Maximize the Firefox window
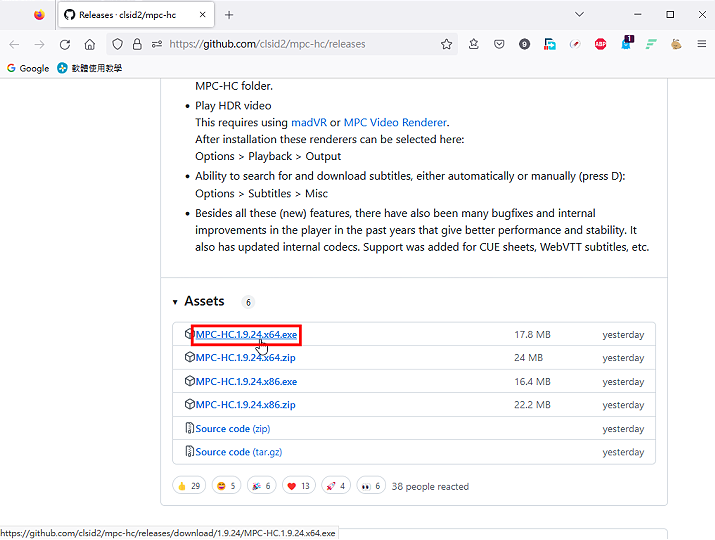 [x=670, y=15]
